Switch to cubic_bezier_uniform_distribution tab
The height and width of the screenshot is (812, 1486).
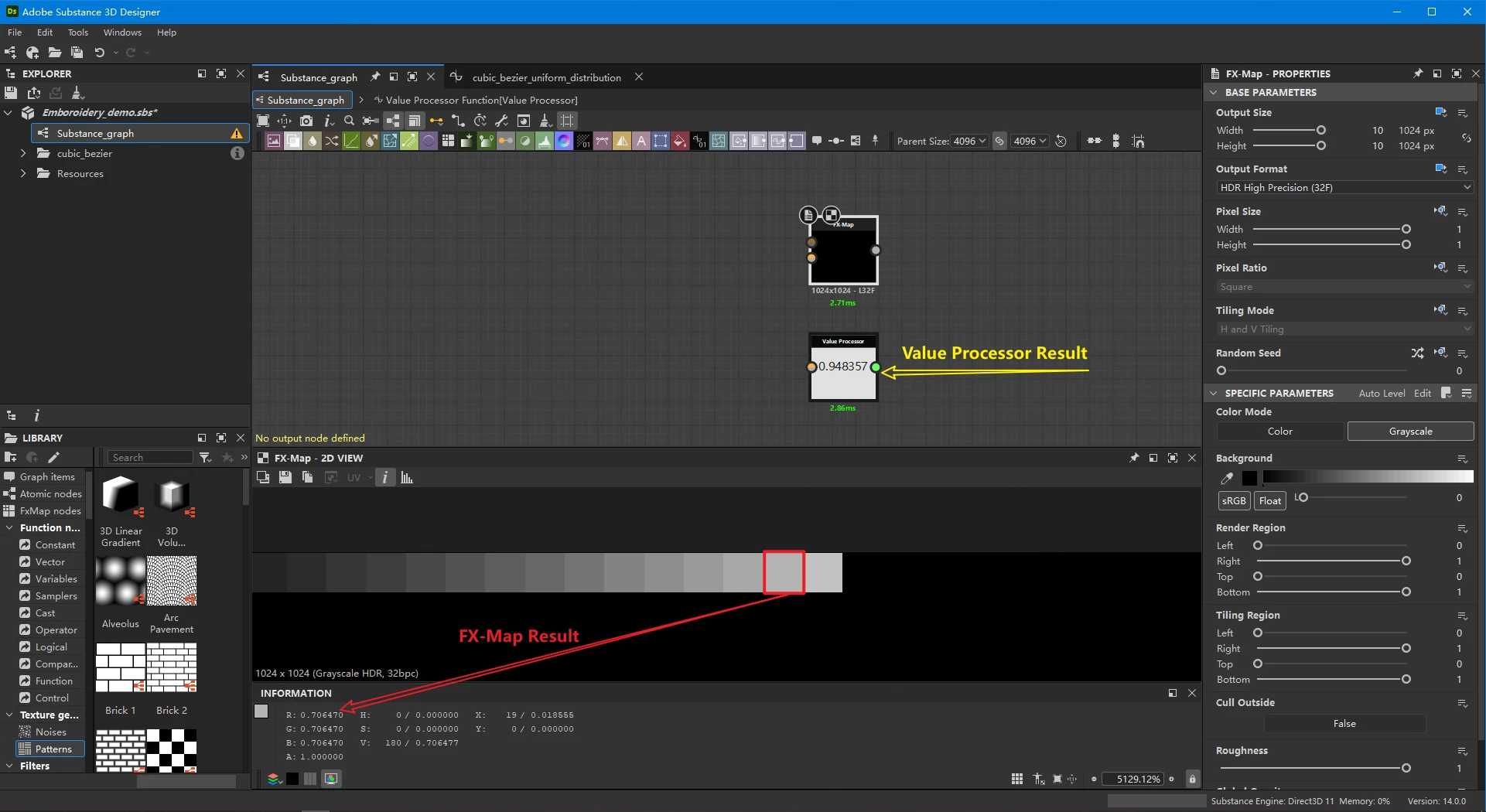pos(546,77)
